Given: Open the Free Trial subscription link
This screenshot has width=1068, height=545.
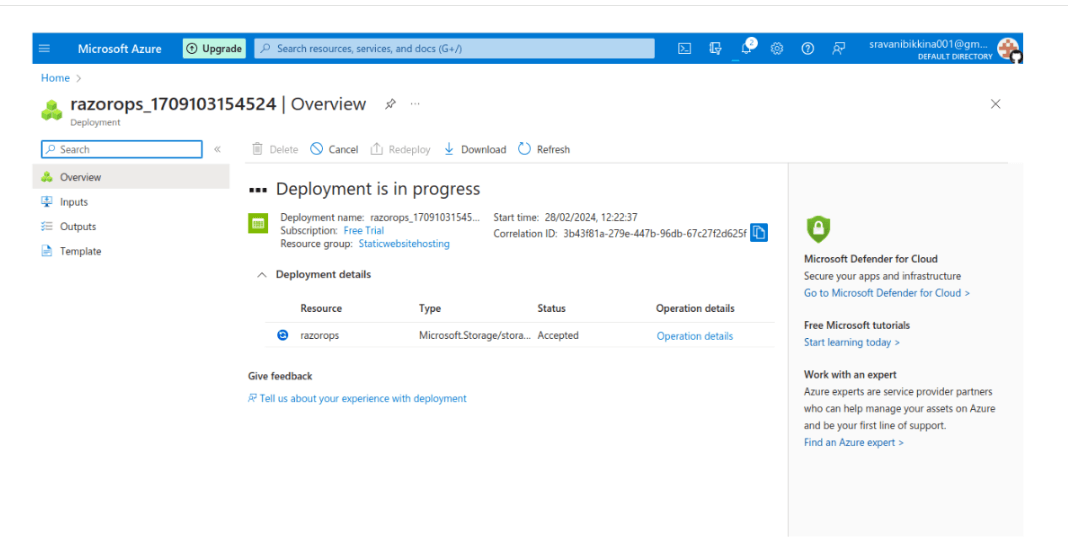Looking at the screenshot, I should pyautogui.click(x=364, y=230).
